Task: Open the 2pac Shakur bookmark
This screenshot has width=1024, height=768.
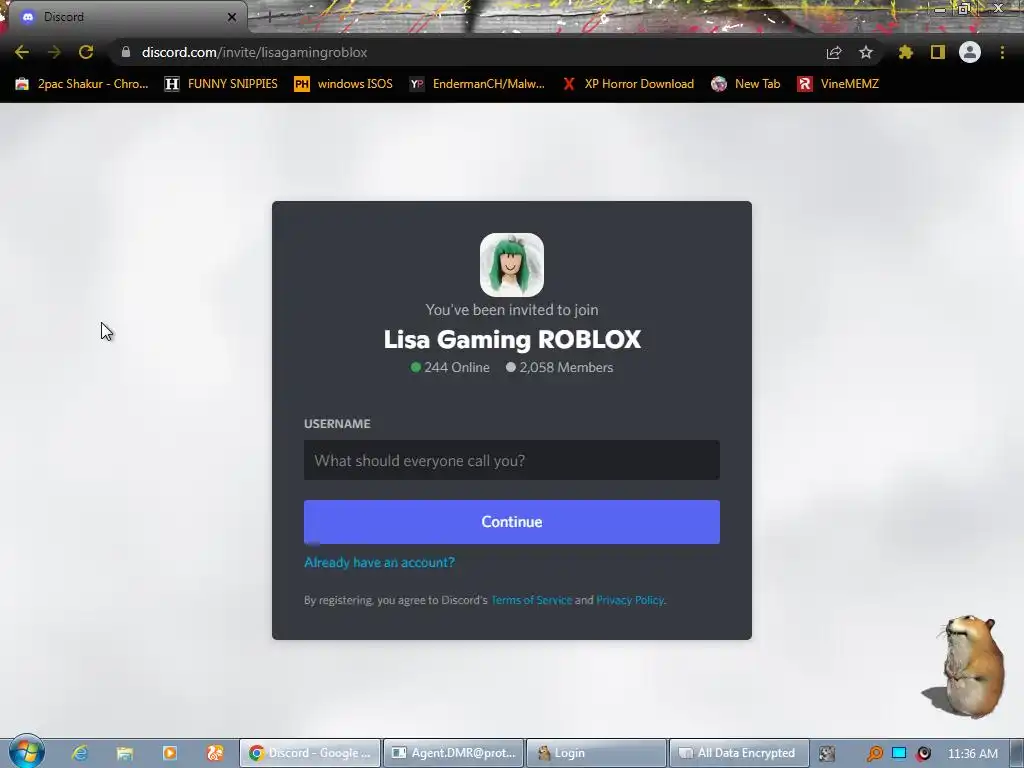Action: click(82, 84)
